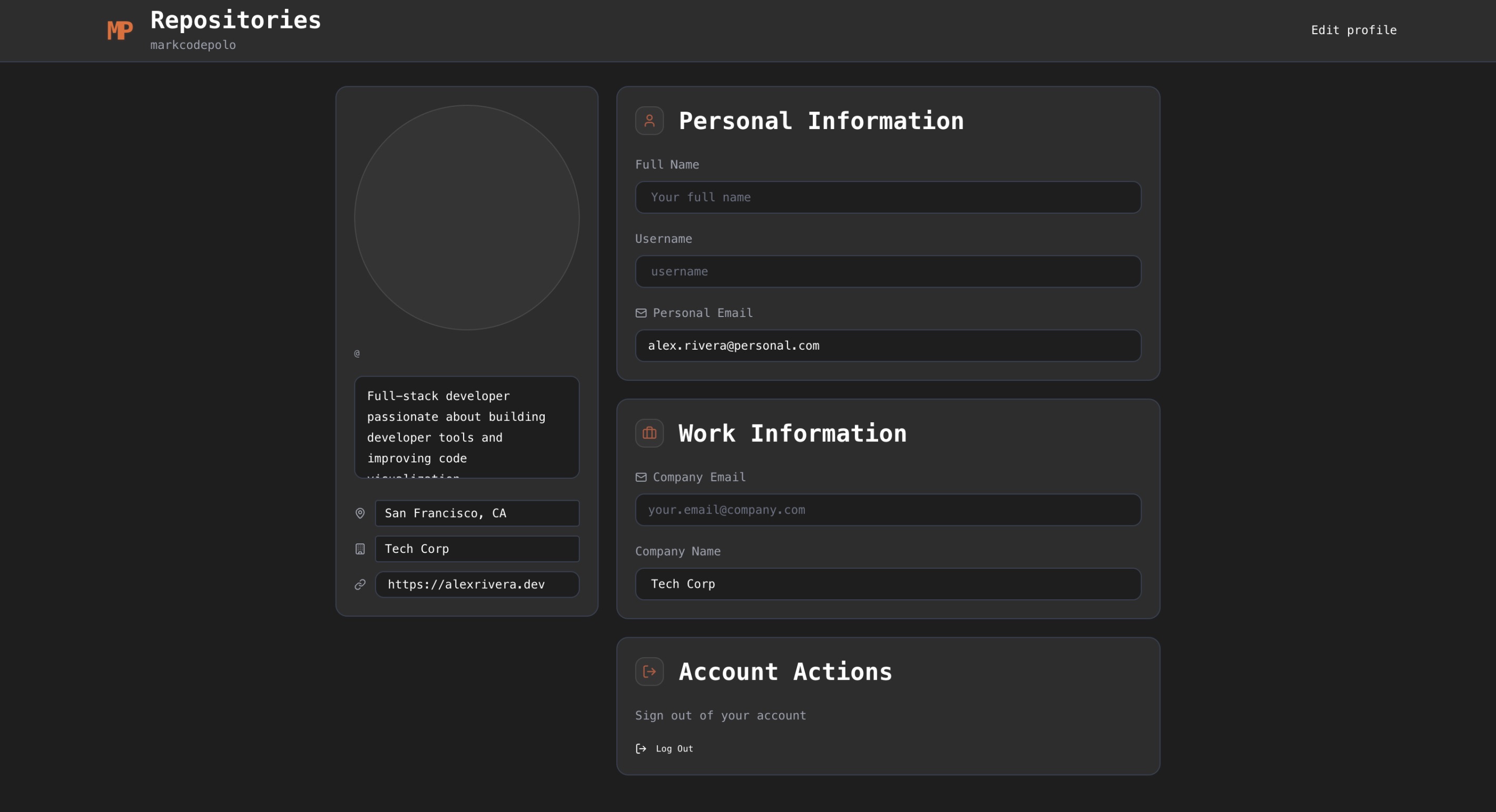Click the map pin location icon
The height and width of the screenshot is (812, 1496).
pos(360,513)
